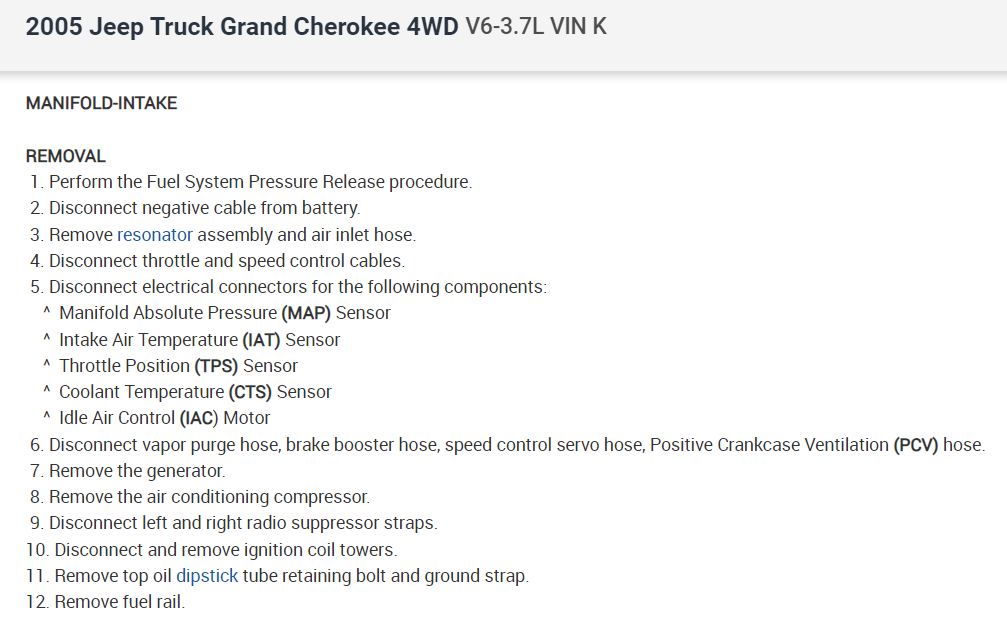Select the Manifold Absolute Pressure (MAP) Sensor item
The width and height of the screenshot is (1007, 625).
225,313
